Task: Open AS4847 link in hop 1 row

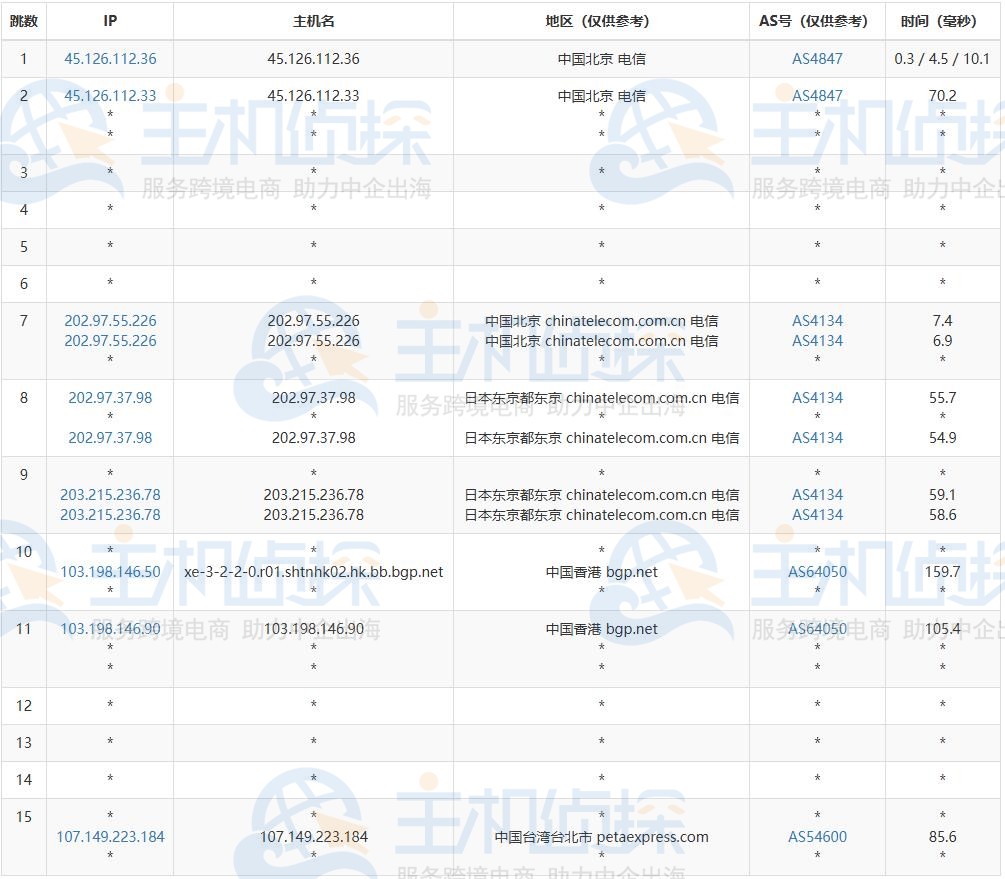Action: (817, 59)
